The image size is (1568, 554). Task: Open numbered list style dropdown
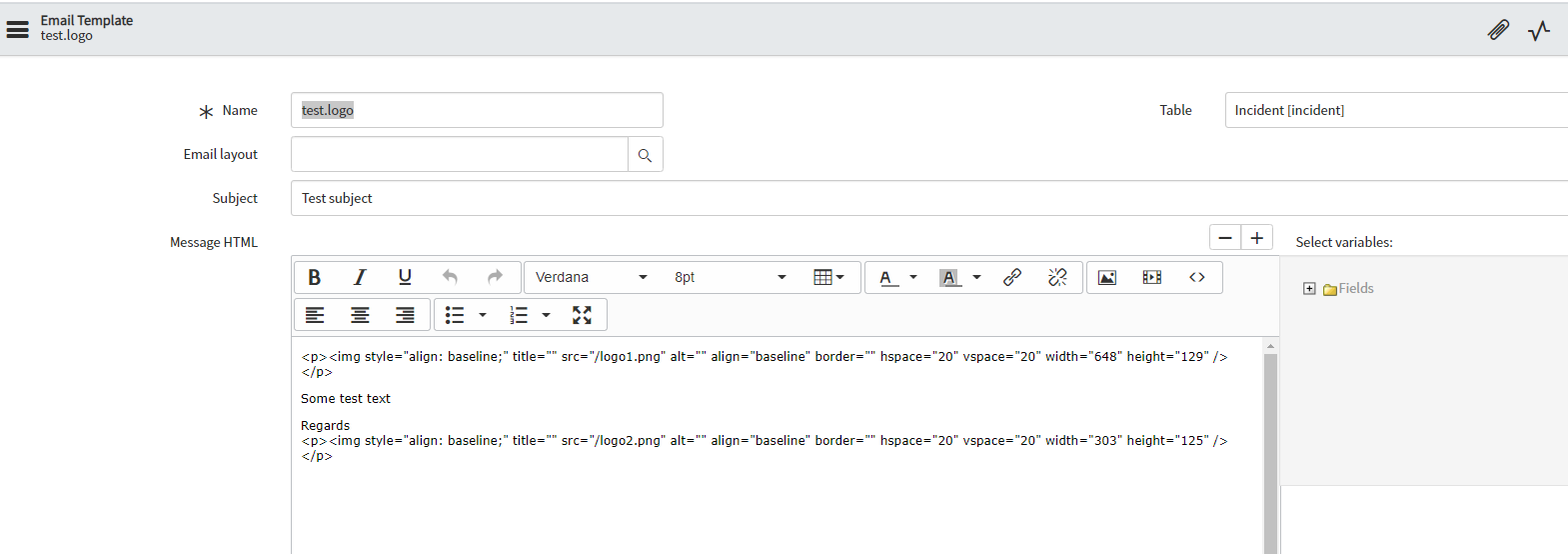[x=546, y=315]
